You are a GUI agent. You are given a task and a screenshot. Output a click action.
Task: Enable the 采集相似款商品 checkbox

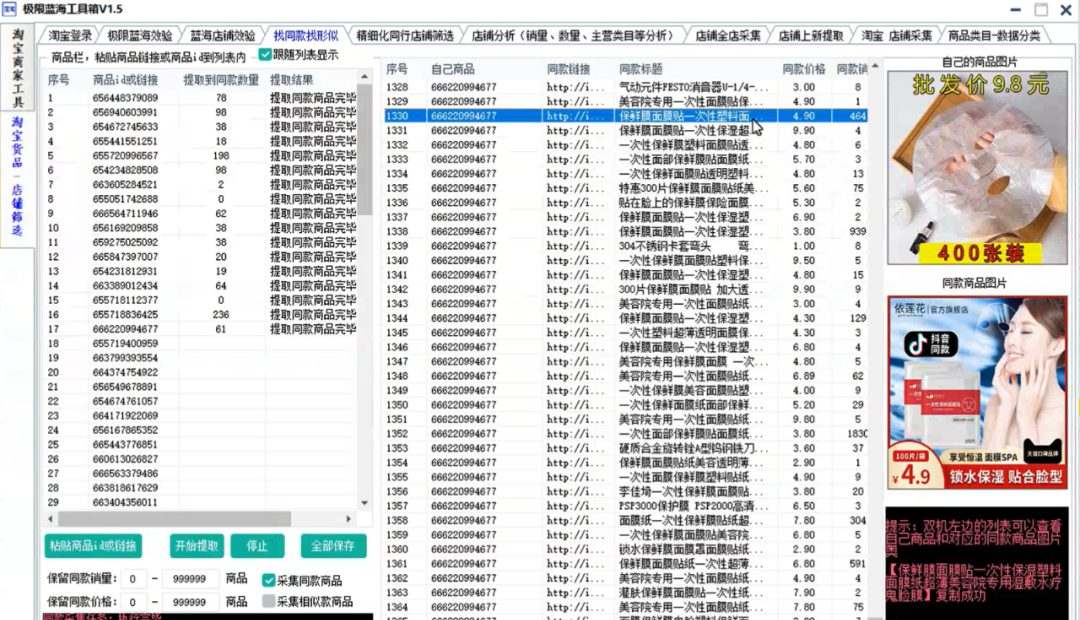pyautogui.click(x=269, y=601)
